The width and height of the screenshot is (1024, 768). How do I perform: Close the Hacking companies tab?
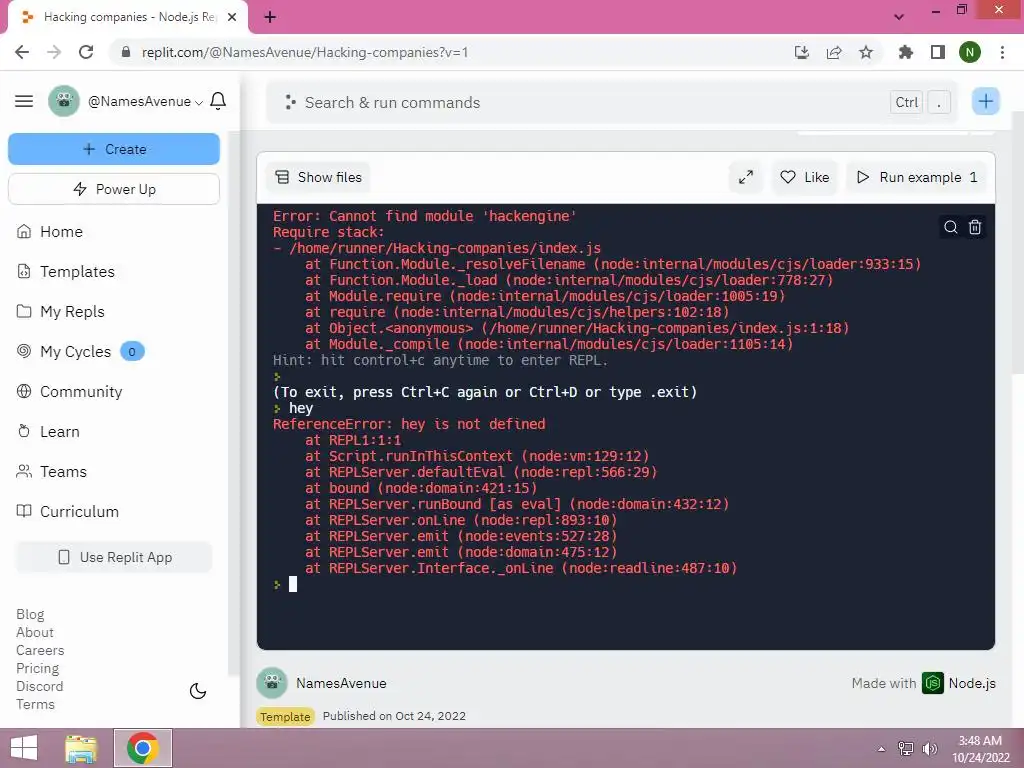232,17
